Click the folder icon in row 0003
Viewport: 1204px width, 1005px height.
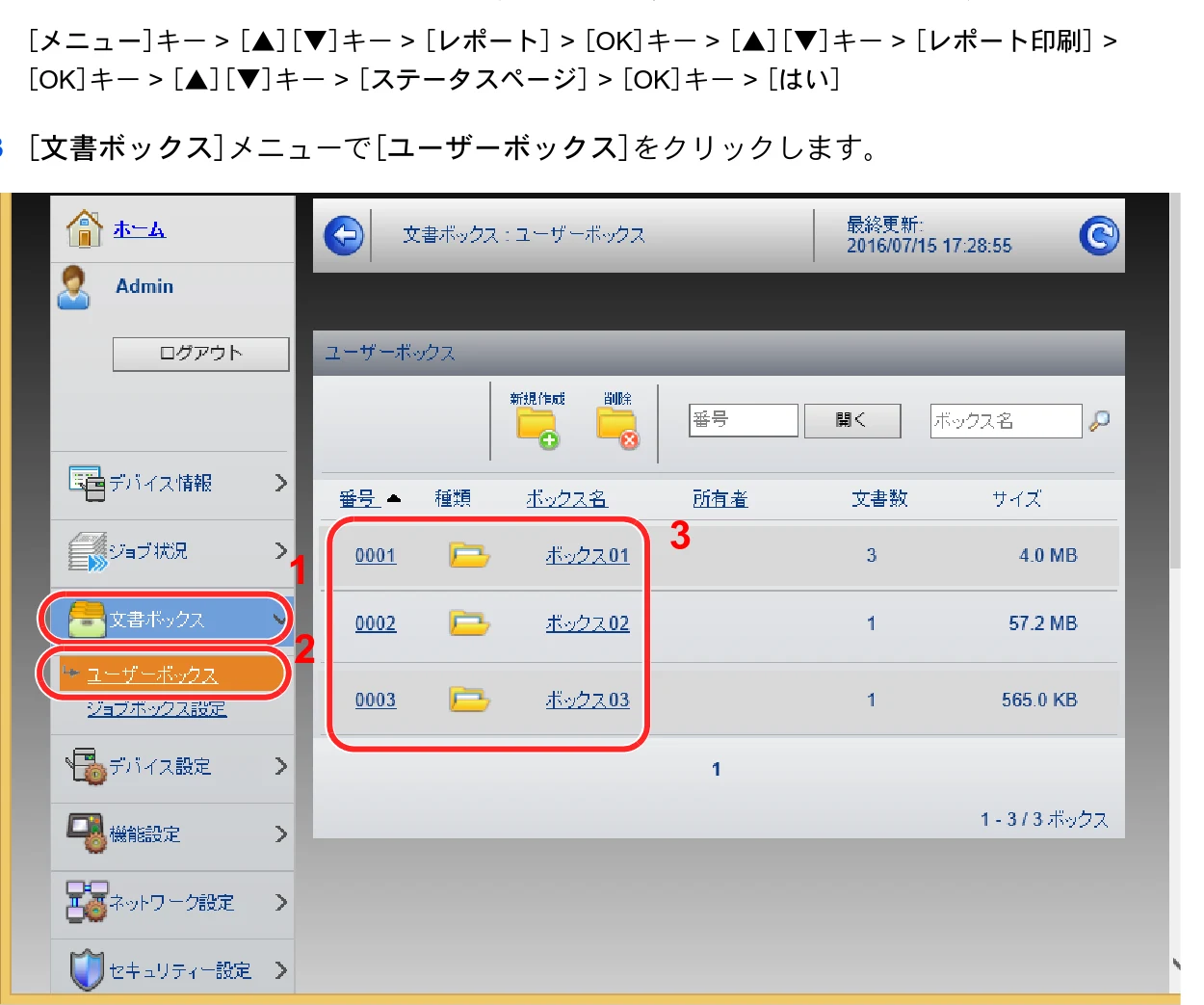(470, 700)
